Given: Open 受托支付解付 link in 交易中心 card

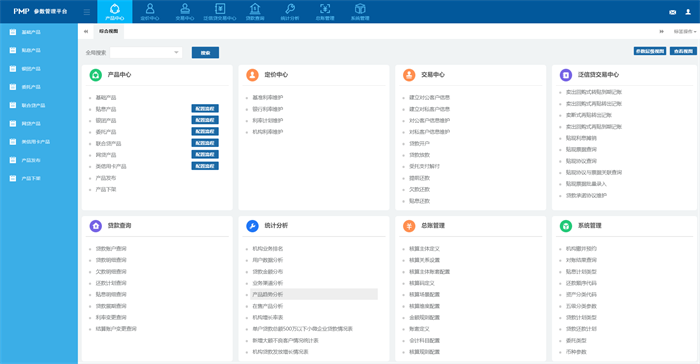Looking at the screenshot, I should pos(424,166).
